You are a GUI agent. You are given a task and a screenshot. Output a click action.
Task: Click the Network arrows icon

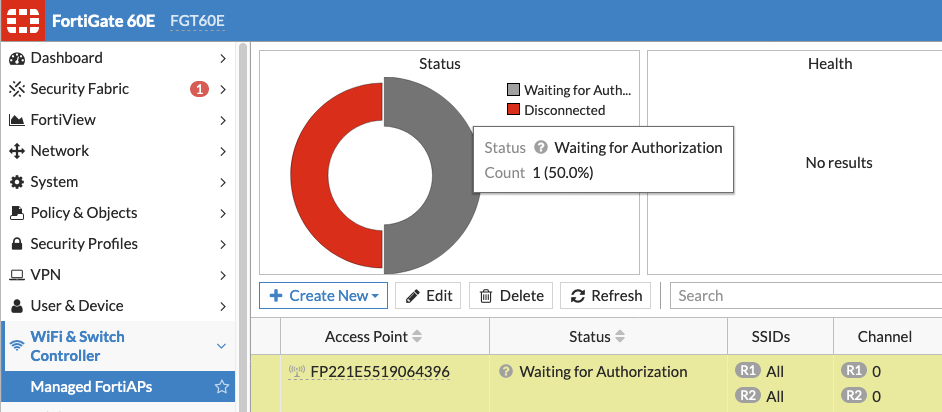(x=17, y=151)
